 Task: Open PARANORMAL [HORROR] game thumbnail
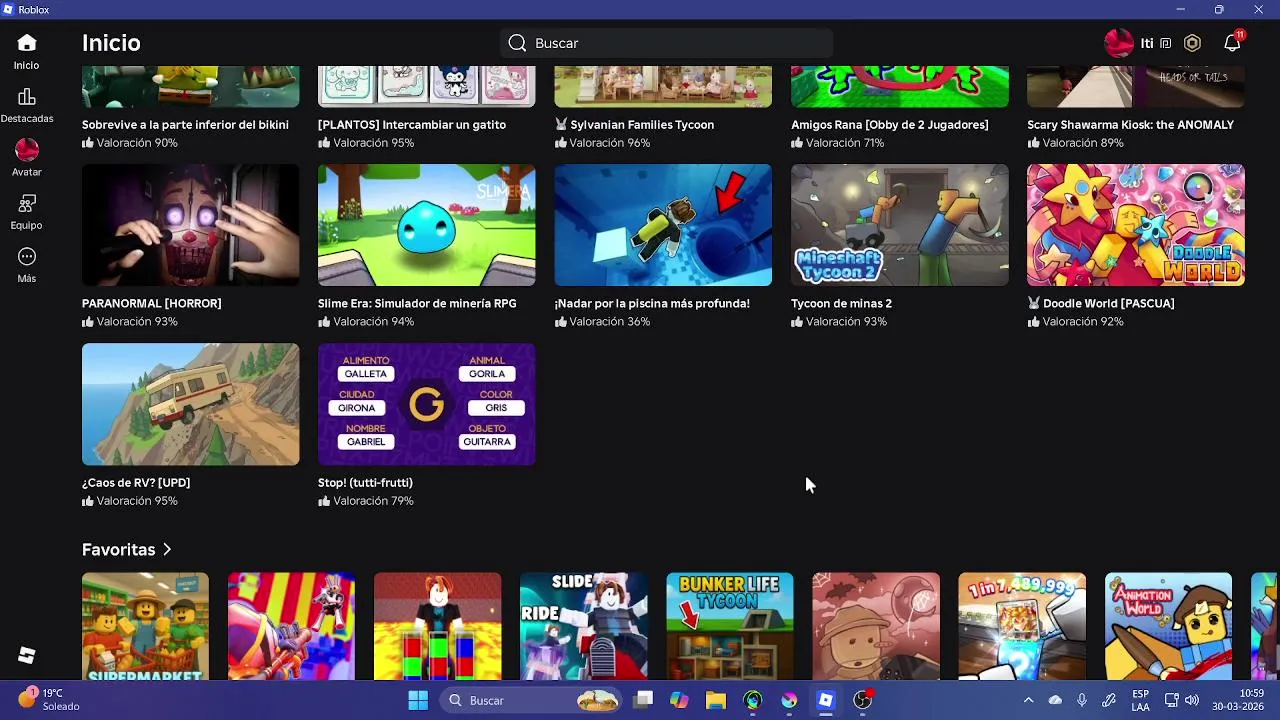[x=190, y=225]
